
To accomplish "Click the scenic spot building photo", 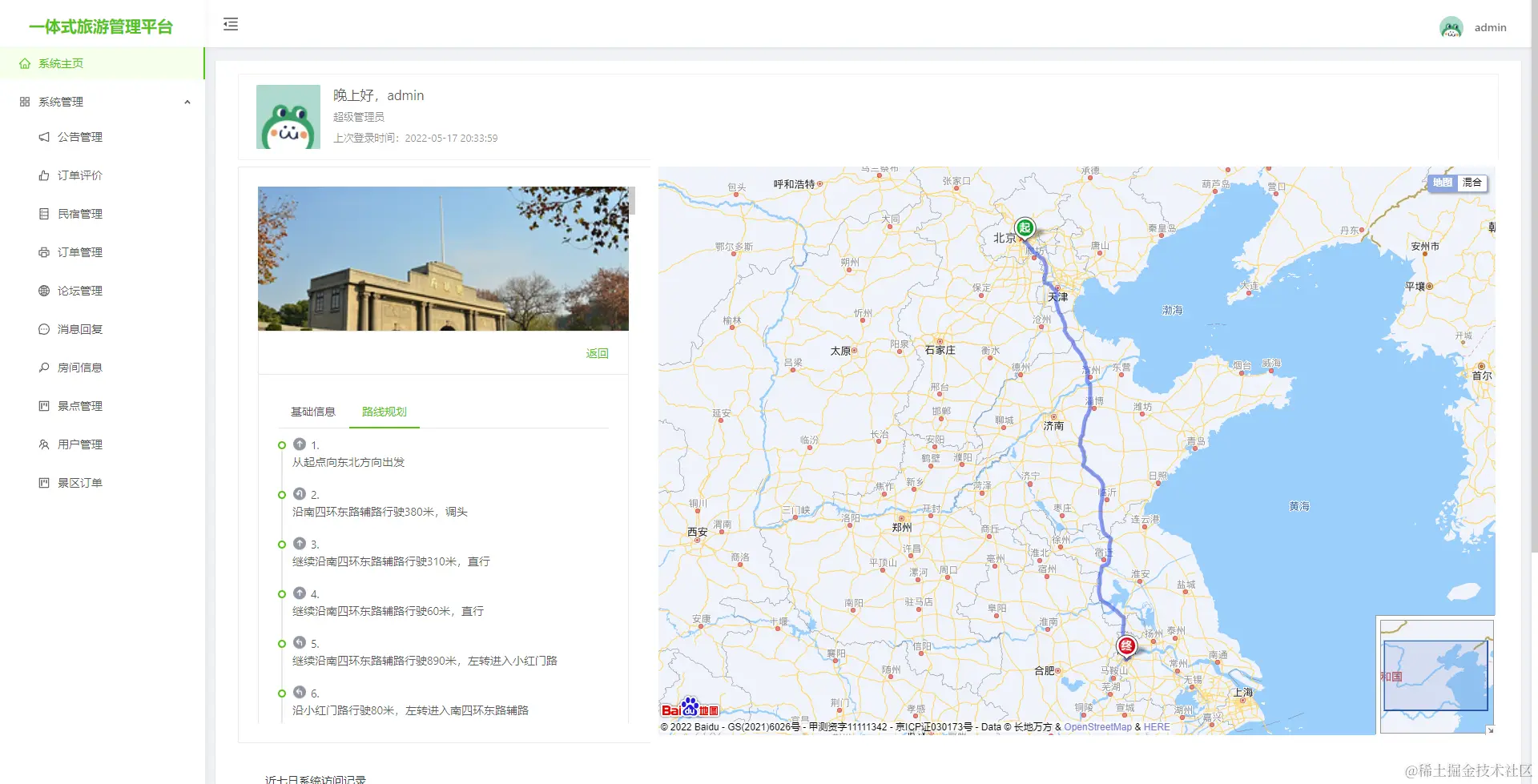I will click(x=443, y=259).
